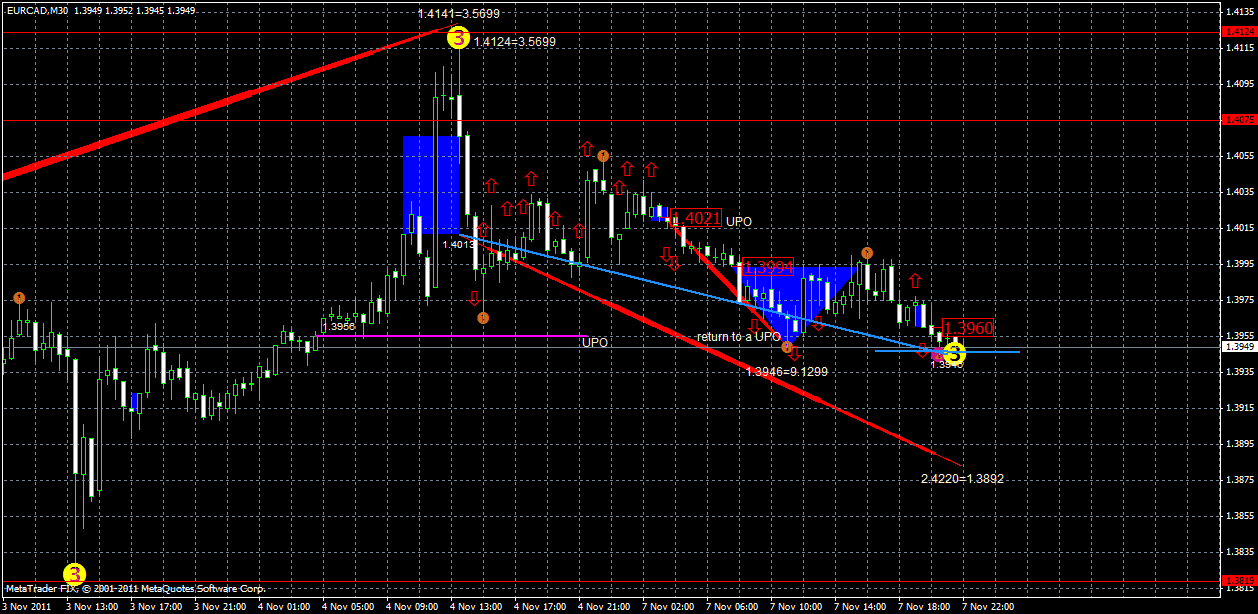Select the orange circle above the 7 Nov 14:00 candles
The width and height of the screenshot is (1258, 614).
(867, 253)
